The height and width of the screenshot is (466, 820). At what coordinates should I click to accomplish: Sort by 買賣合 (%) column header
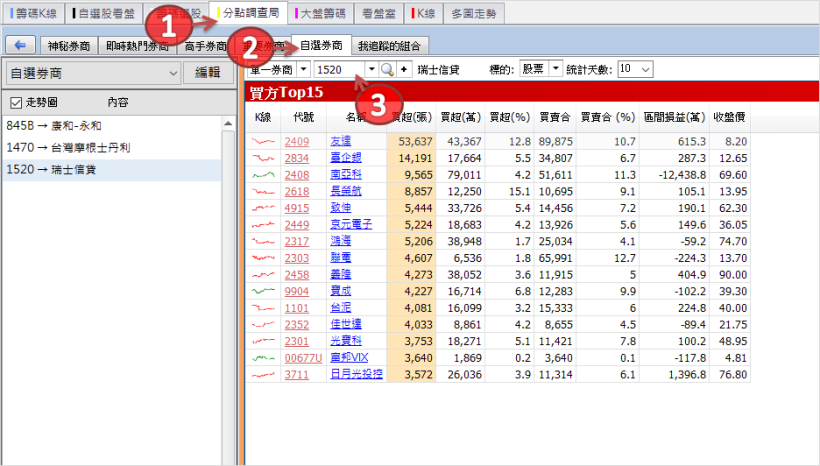point(607,118)
